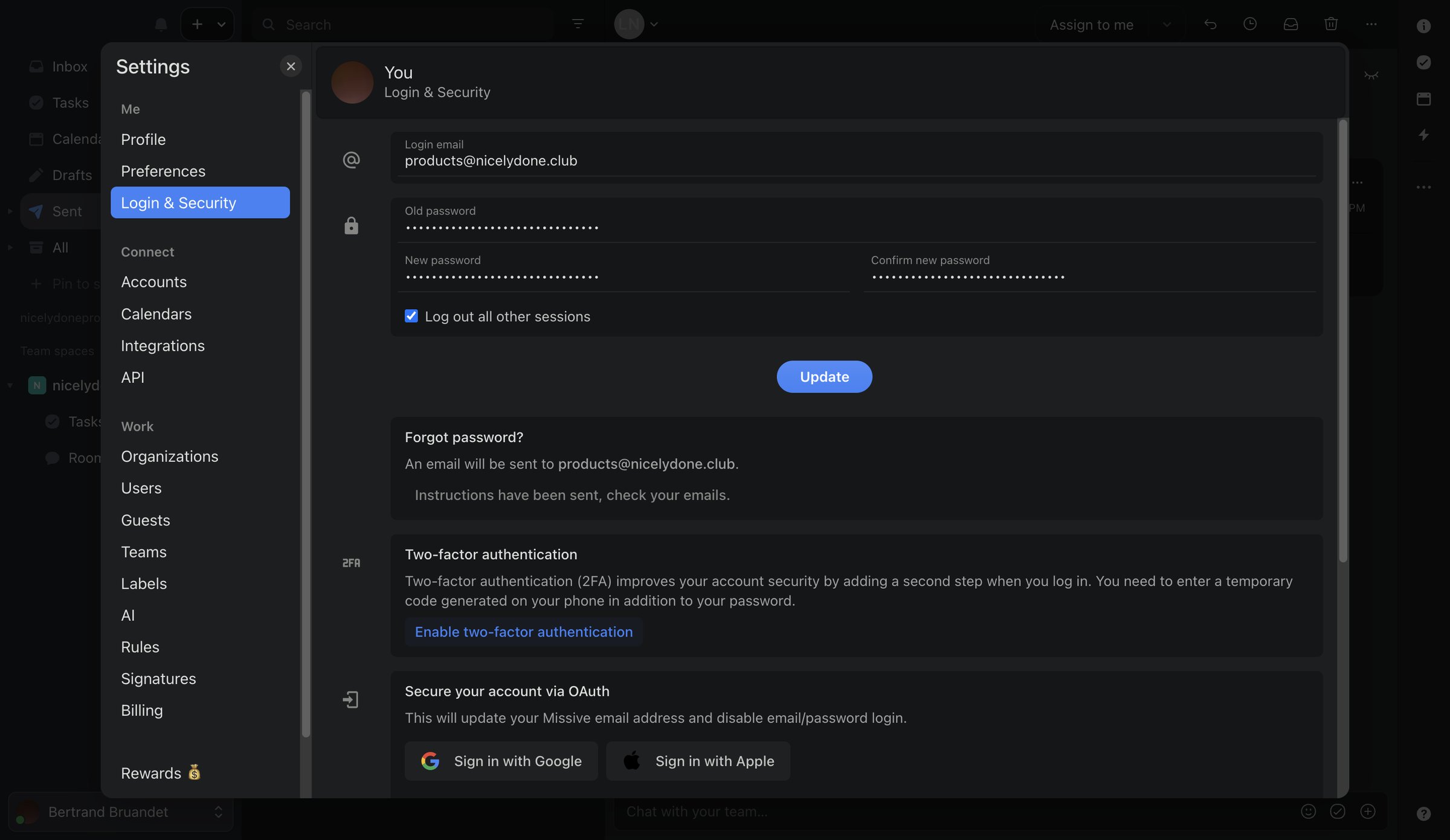Open Drafts in the left sidebar

click(x=60, y=175)
